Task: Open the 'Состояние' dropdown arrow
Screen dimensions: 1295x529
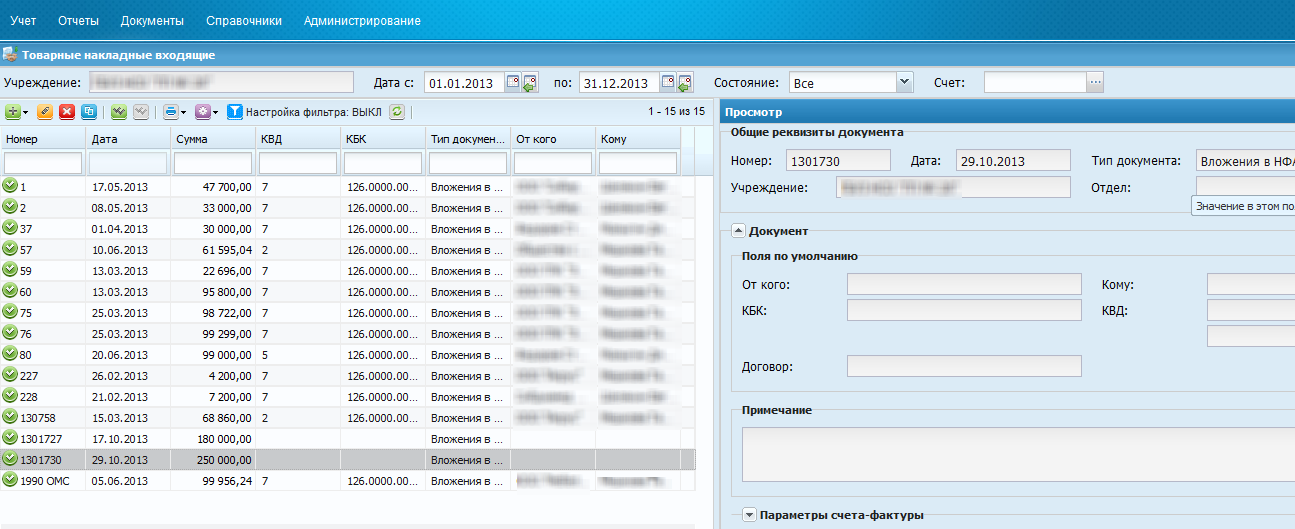Action: 905,83
